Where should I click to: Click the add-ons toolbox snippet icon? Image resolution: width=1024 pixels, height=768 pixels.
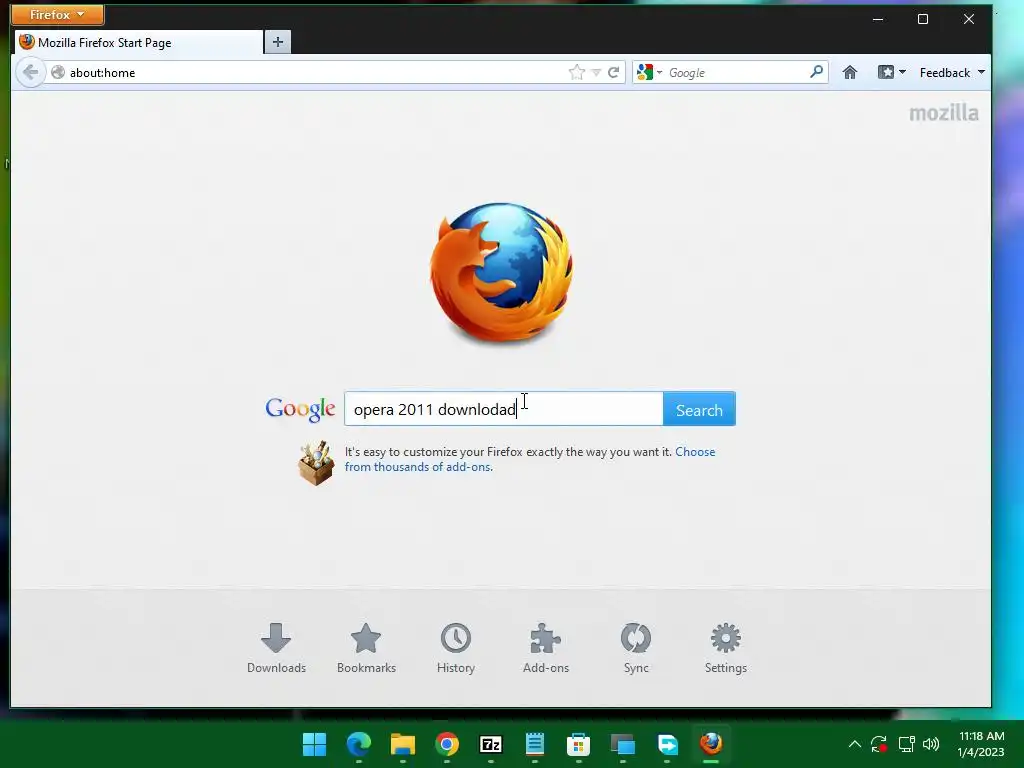pos(316,463)
